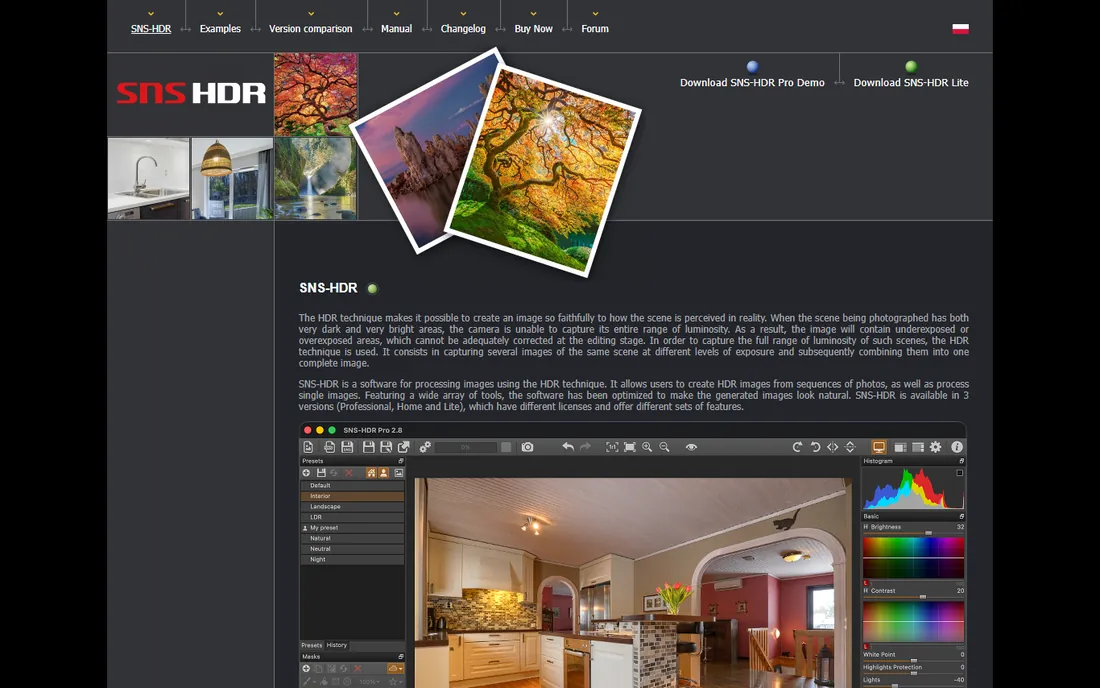Rotate the image clockwise icon

(x=798, y=447)
